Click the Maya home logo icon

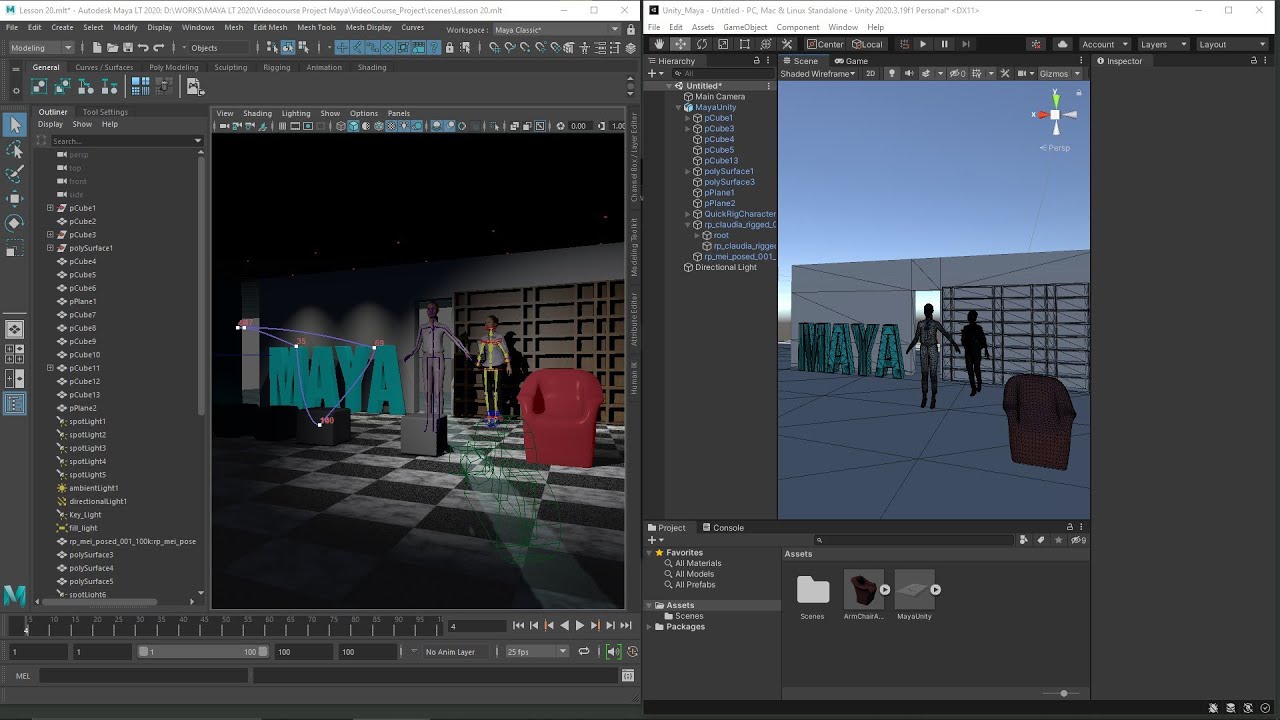pos(15,595)
